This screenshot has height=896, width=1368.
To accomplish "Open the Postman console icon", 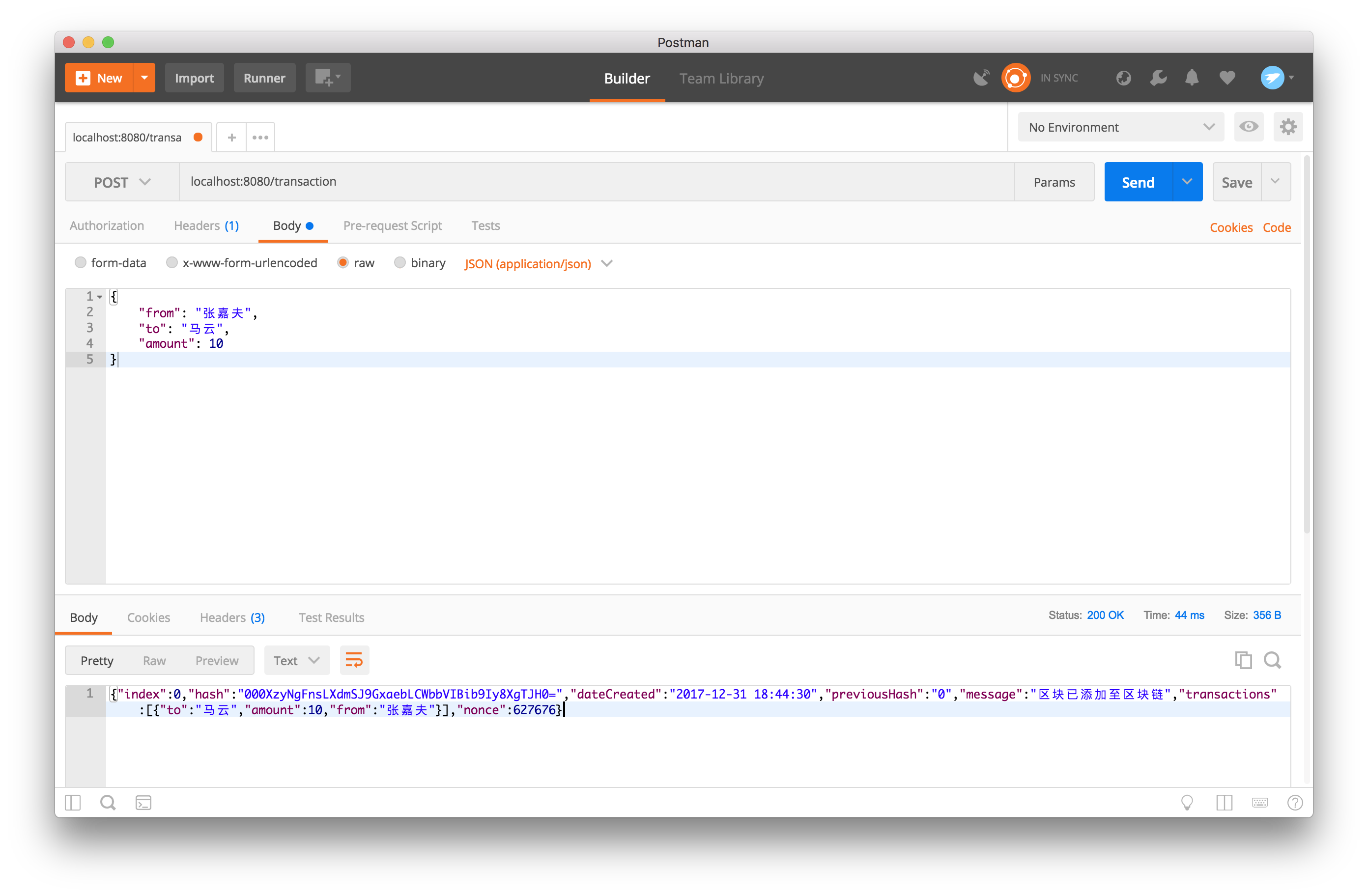I will 143,802.
